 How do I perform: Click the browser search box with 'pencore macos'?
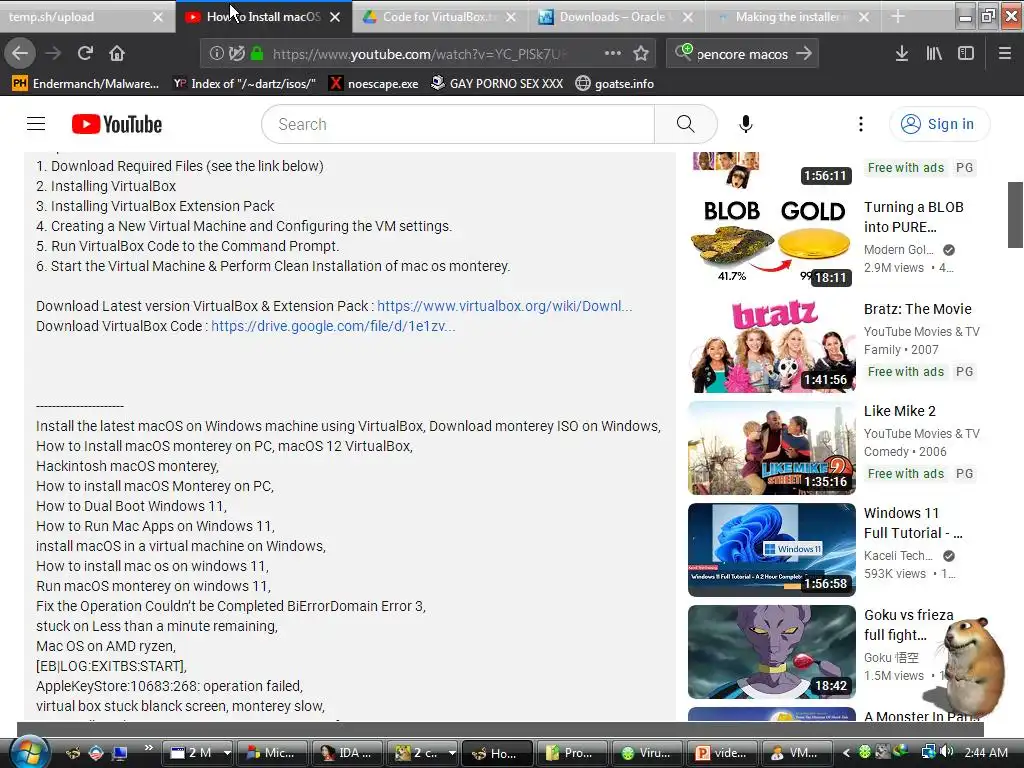coord(741,54)
